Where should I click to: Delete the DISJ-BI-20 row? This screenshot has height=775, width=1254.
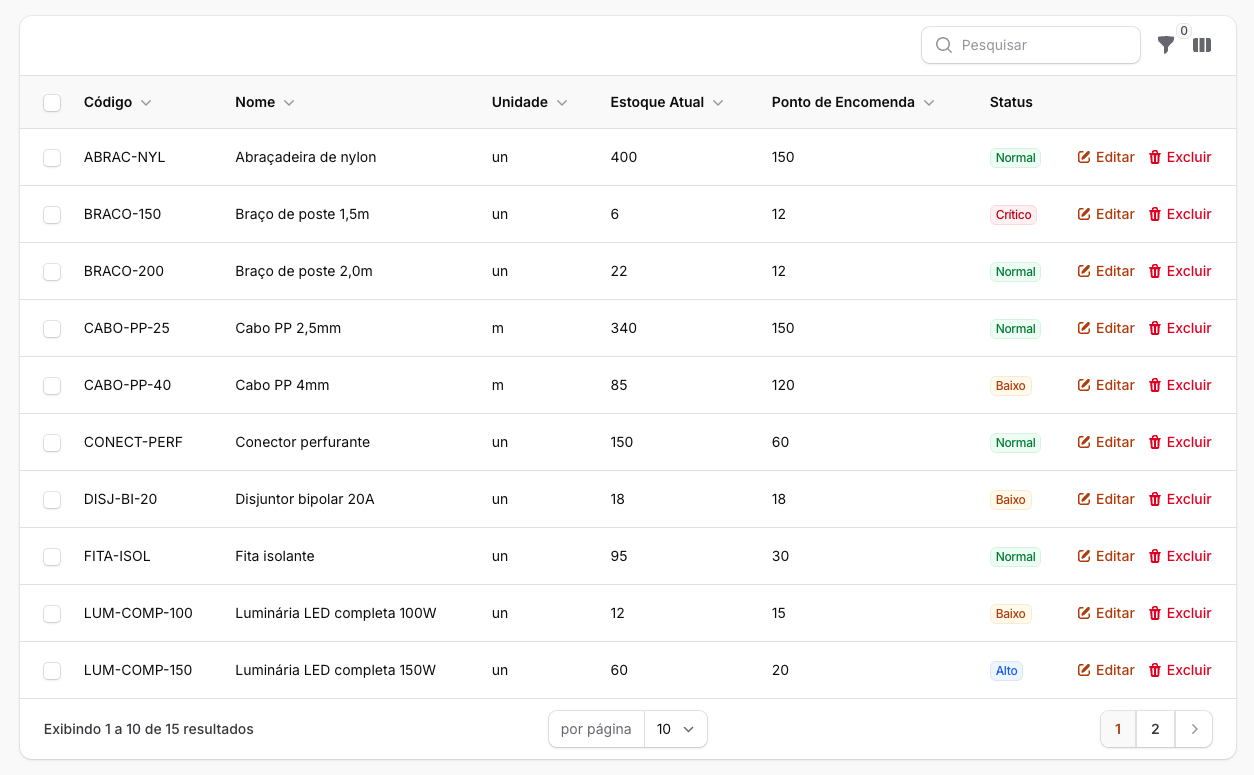[1180, 499]
